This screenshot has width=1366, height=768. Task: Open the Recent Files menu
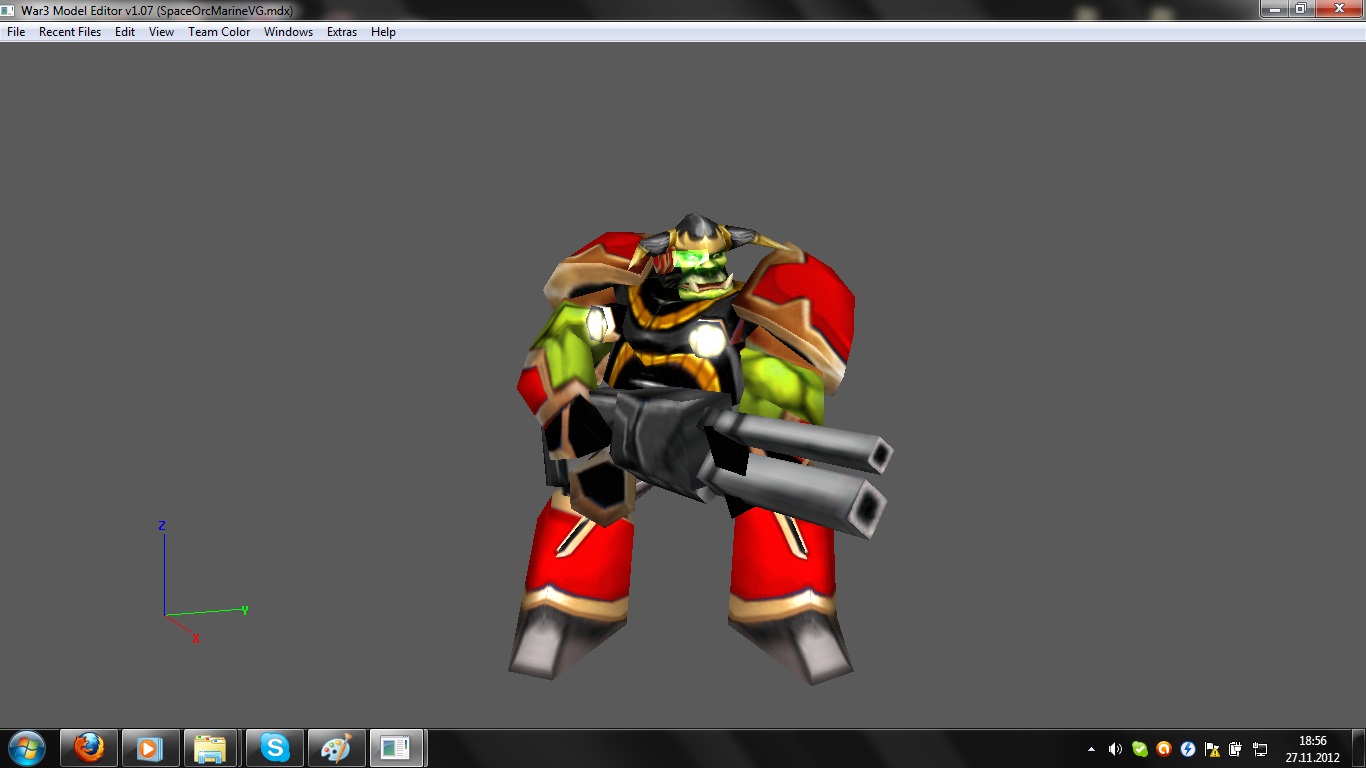pyautogui.click(x=70, y=32)
